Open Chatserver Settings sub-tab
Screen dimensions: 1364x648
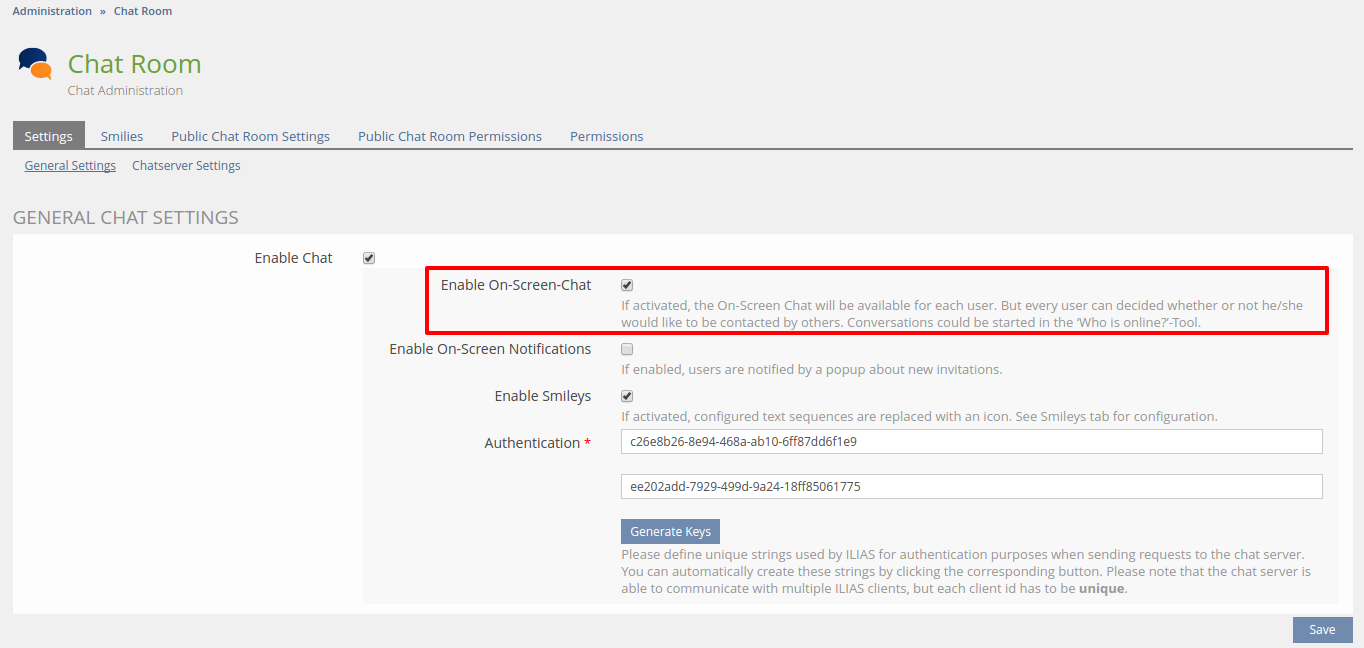point(186,166)
